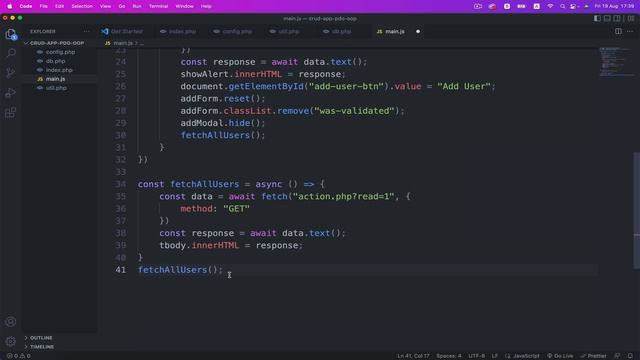Screen dimensions: 640x360
Task: Click the UTF-8 encoding indicator
Action: [x=476, y=356]
